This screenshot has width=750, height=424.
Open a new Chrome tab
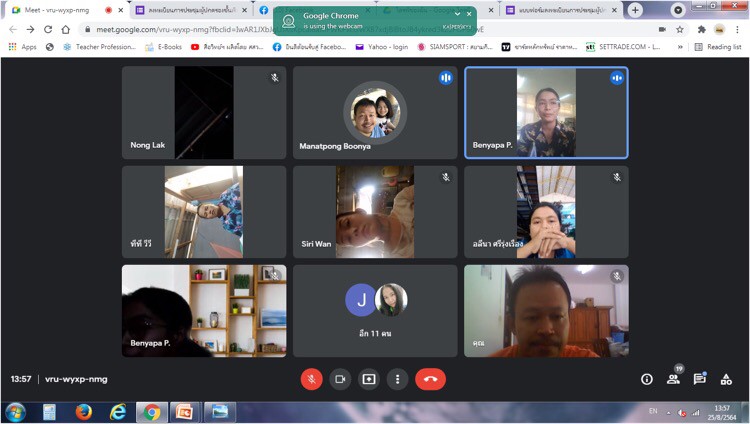pos(635,10)
